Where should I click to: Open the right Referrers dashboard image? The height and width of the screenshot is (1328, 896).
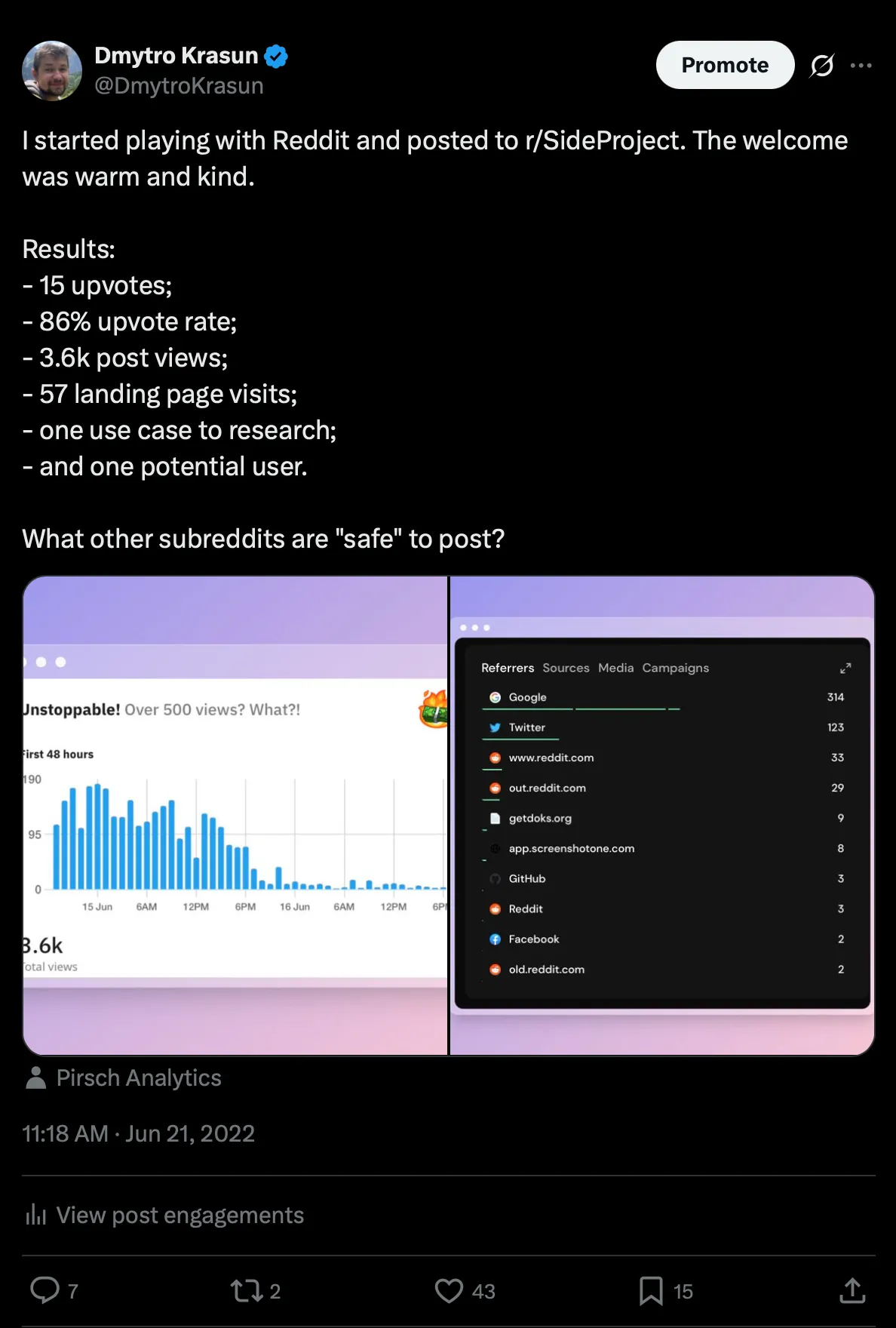pyautogui.click(x=662, y=815)
